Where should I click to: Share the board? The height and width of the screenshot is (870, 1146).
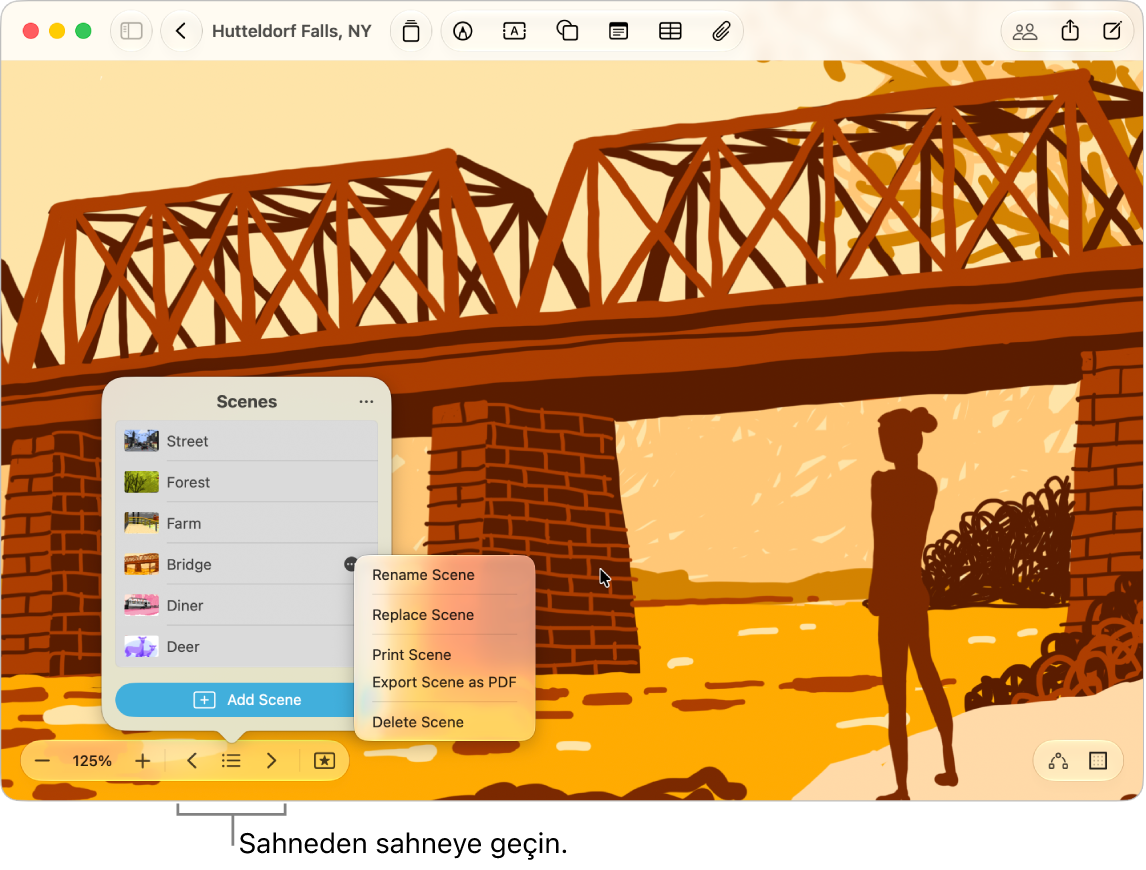coord(1070,31)
